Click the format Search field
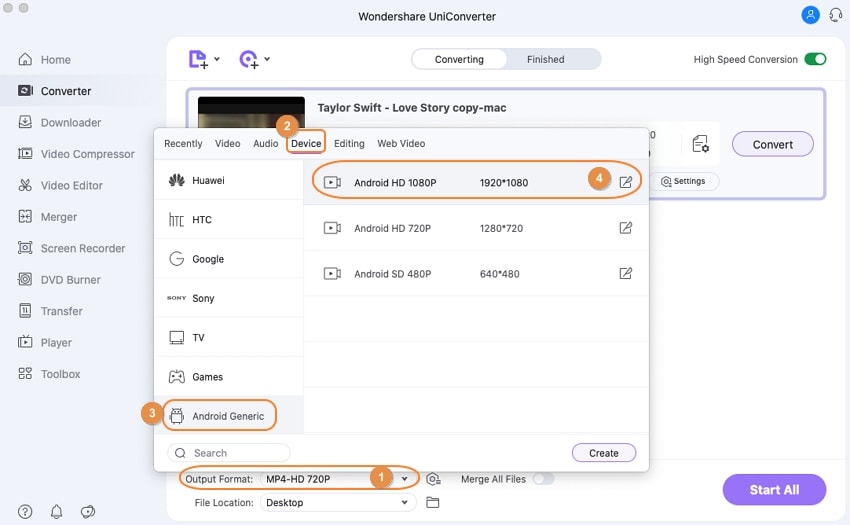This screenshot has width=850, height=525. pyautogui.click(x=229, y=453)
